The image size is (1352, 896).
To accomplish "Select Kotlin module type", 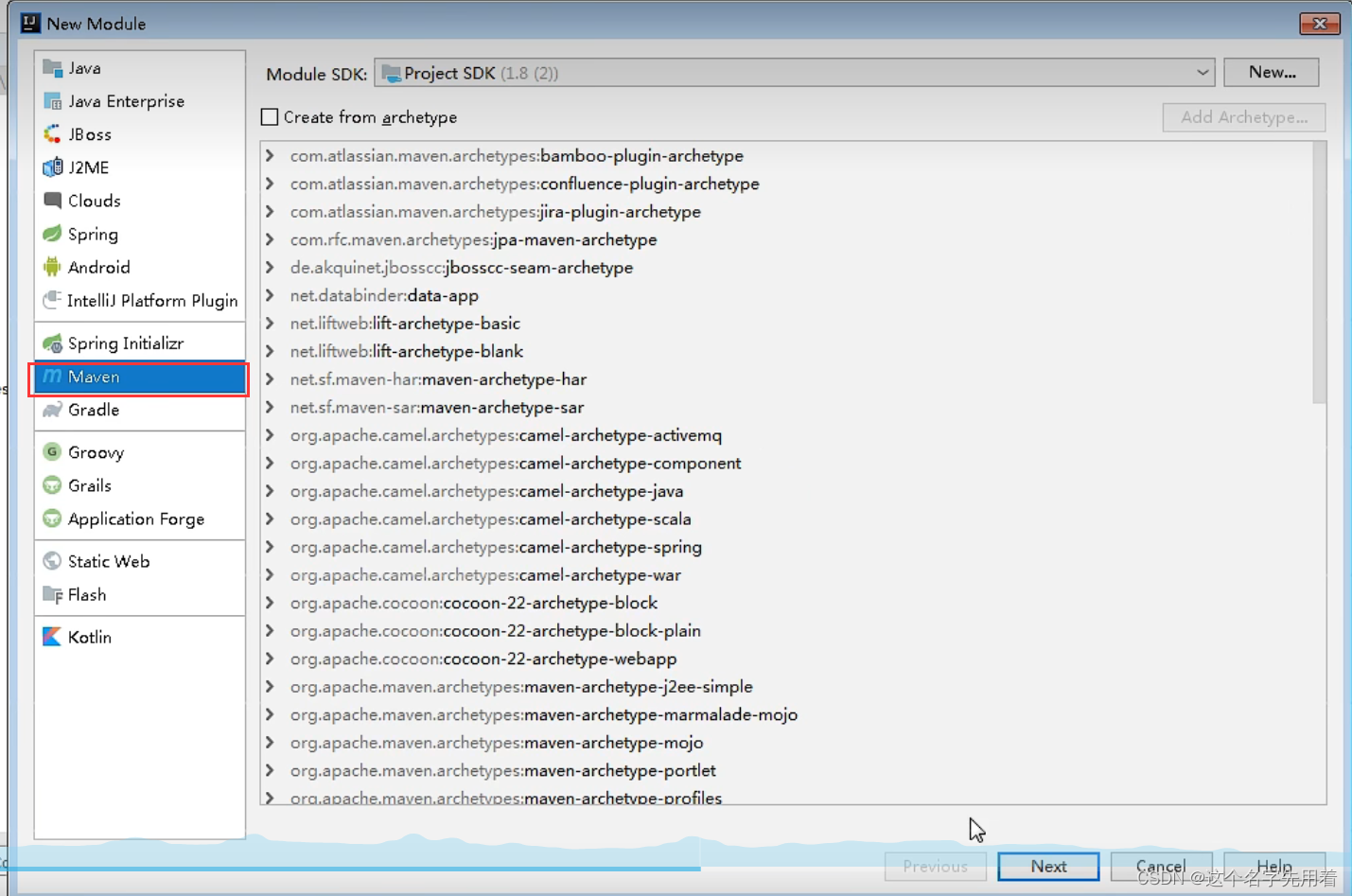I will (140, 637).
